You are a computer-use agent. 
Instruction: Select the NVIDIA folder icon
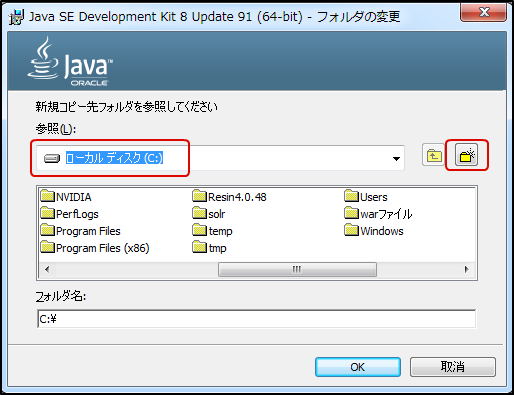coord(47,196)
